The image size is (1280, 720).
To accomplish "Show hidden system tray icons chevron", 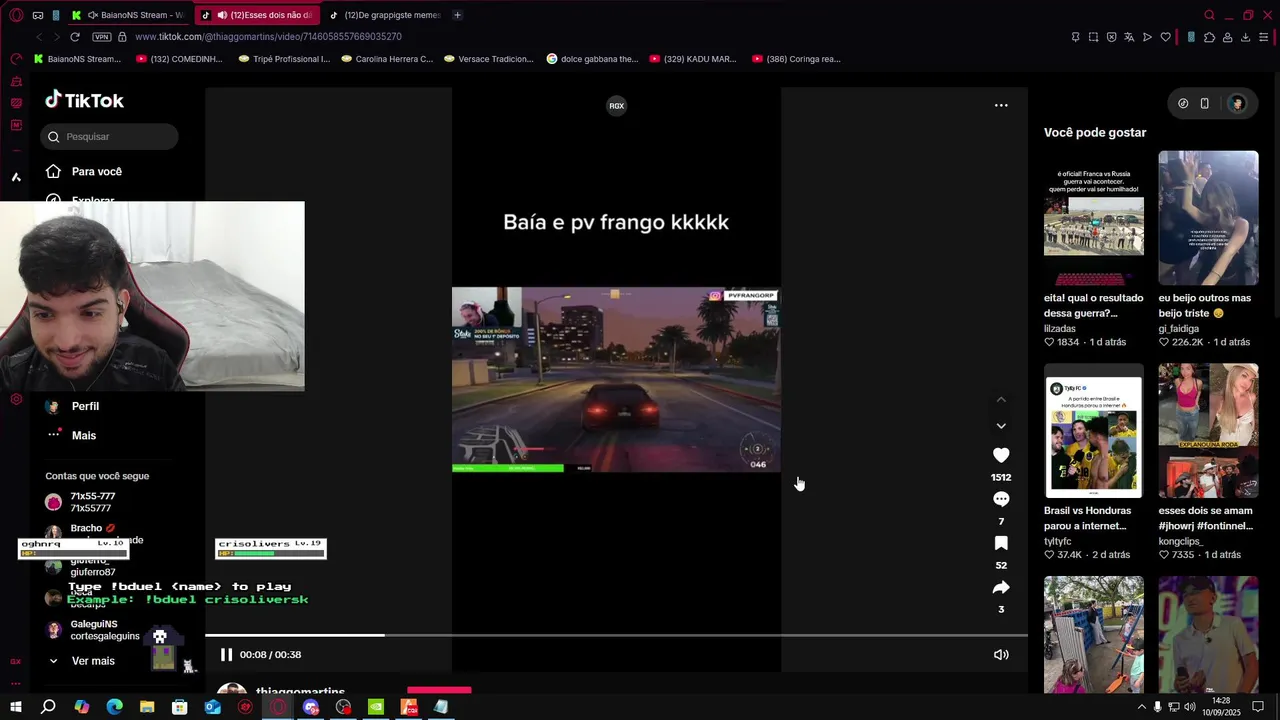I will [1142, 707].
